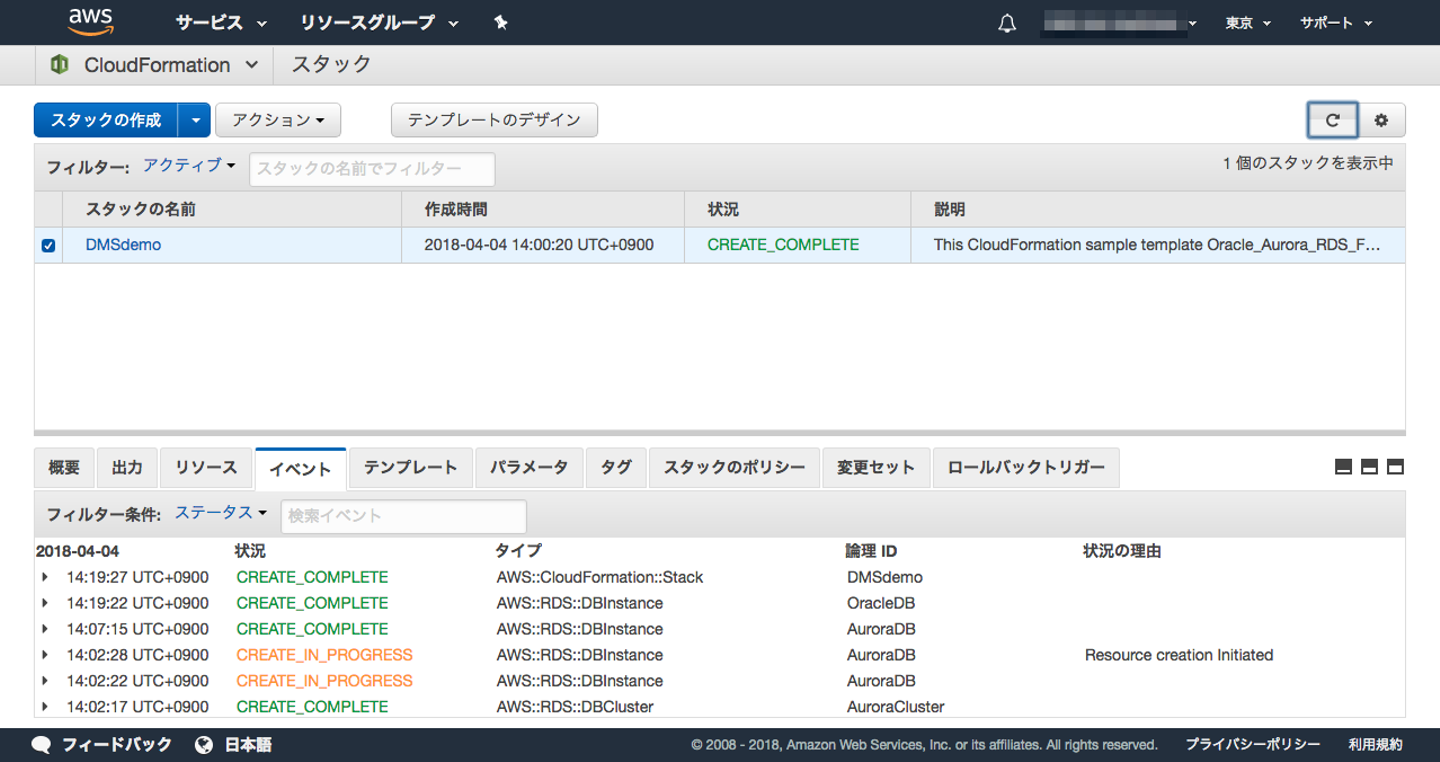Maximize the detail pane using rightmost layout icon
Viewport: 1440px width, 762px height.
[x=1395, y=467]
